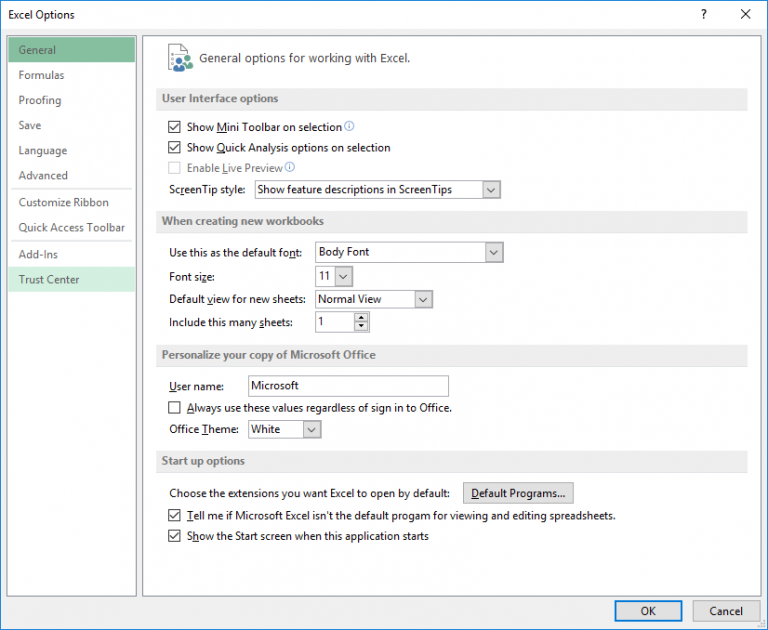
Task: Toggle Tell me if Excel isn't the default program
Action: (x=174, y=515)
